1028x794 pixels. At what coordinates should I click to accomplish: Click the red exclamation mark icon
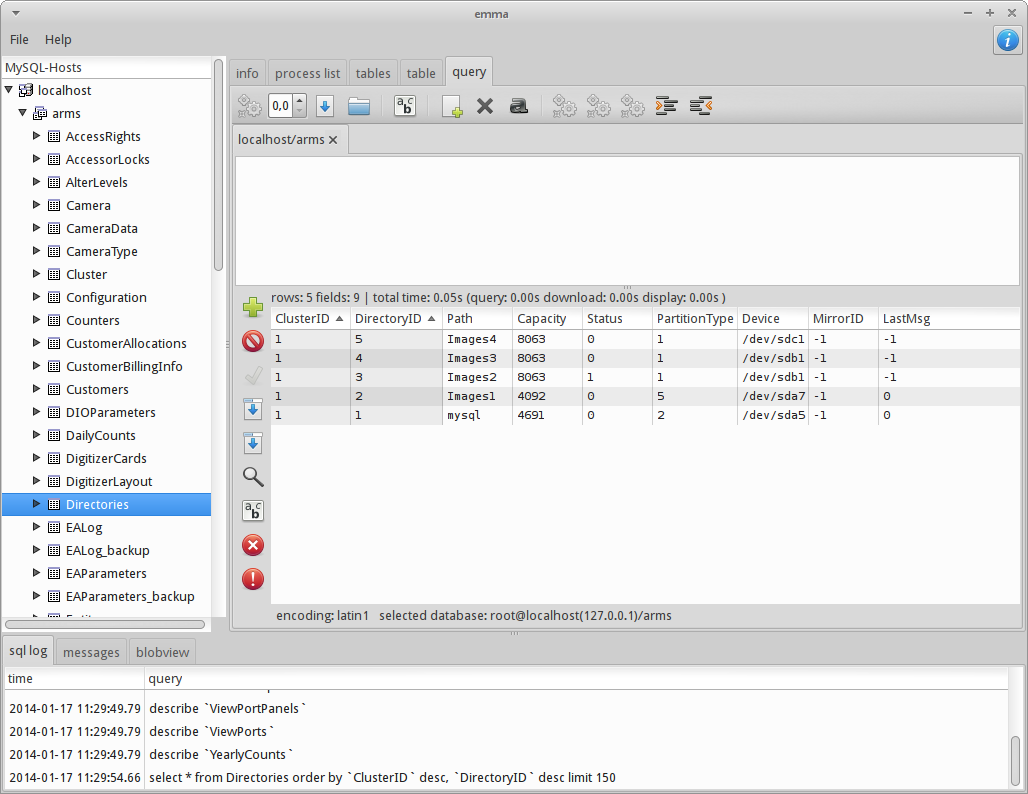252,579
